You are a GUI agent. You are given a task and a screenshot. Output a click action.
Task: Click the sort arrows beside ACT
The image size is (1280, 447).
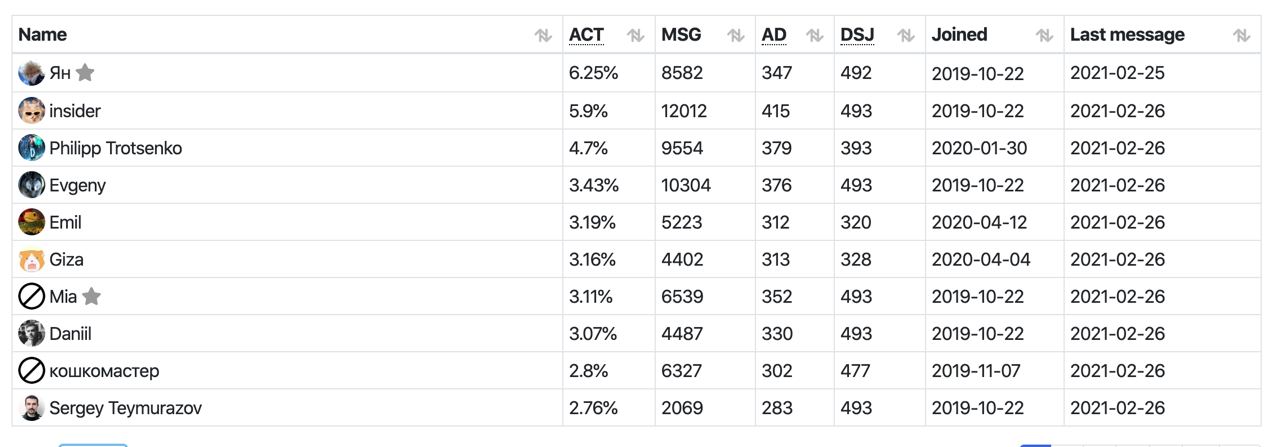[635, 35]
